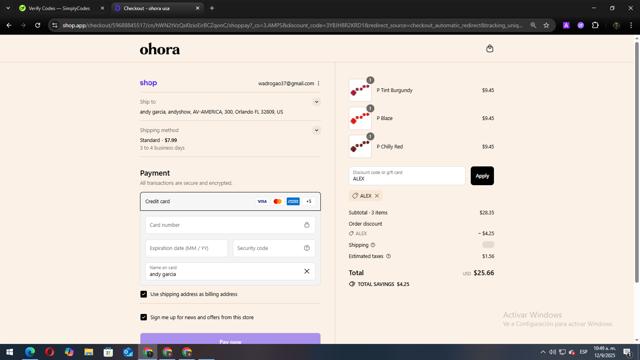Open account options menu beside the email
This screenshot has height=360, width=640.
[318, 83]
